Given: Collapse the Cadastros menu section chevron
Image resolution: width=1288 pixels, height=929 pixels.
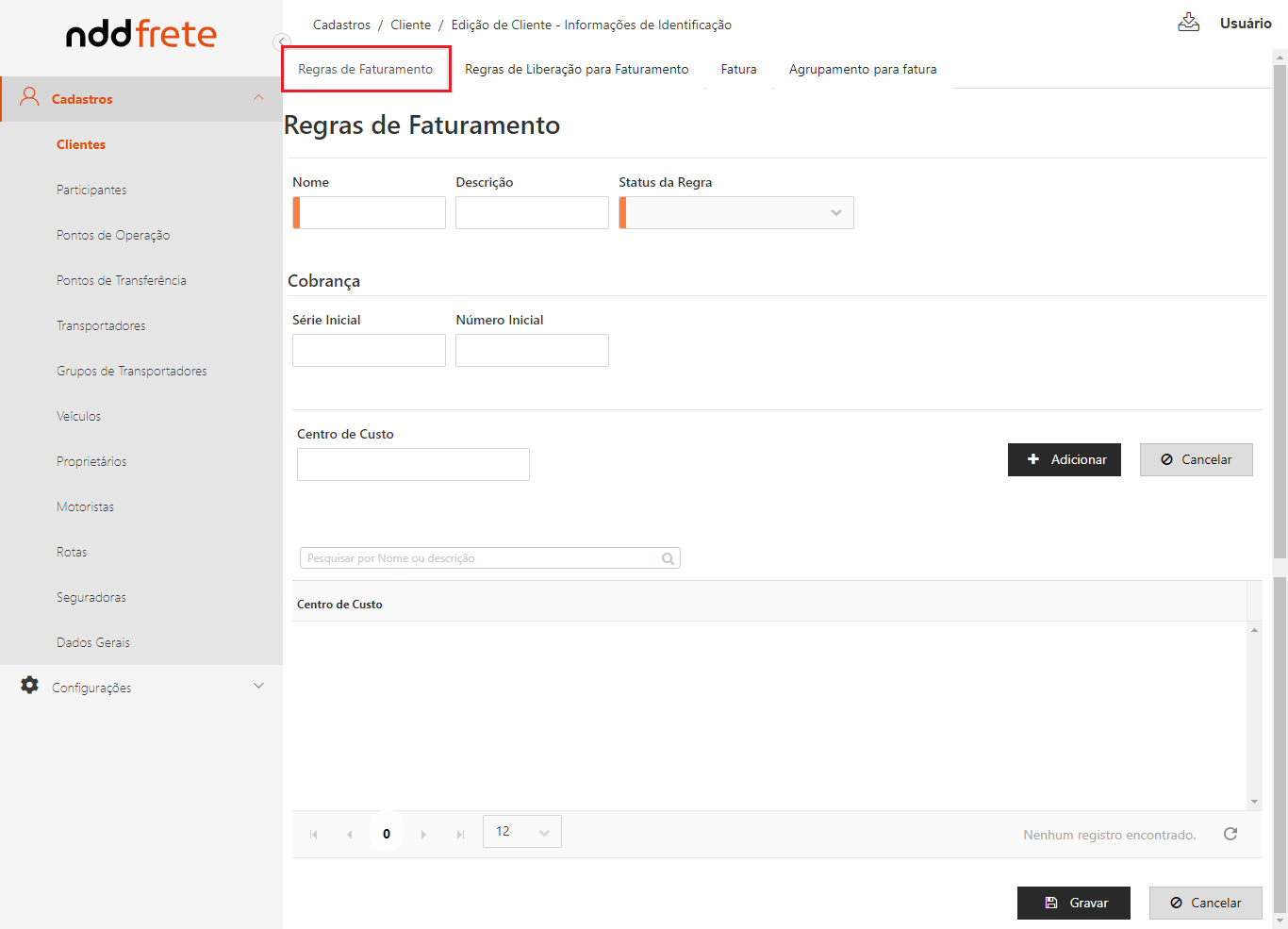Looking at the screenshot, I should (258, 98).
